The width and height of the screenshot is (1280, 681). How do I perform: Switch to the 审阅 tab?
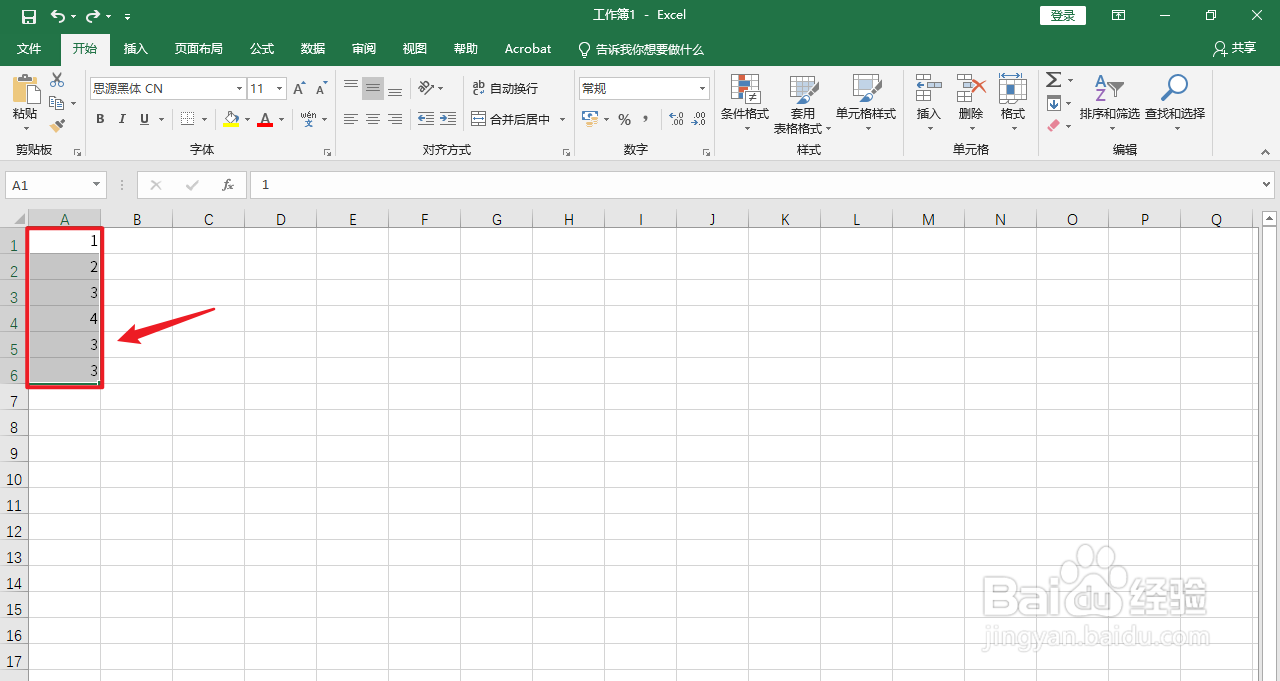(364, 49)
